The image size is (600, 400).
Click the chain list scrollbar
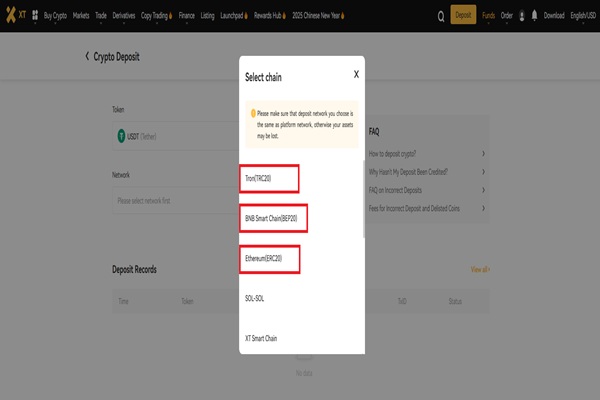[363, 199]
